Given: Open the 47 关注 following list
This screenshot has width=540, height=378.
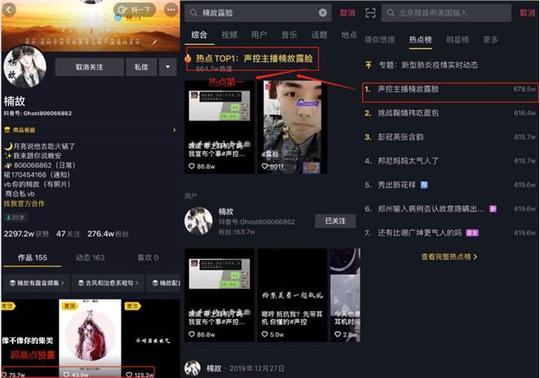Looking at the screenshot, I should coord(68,234).
